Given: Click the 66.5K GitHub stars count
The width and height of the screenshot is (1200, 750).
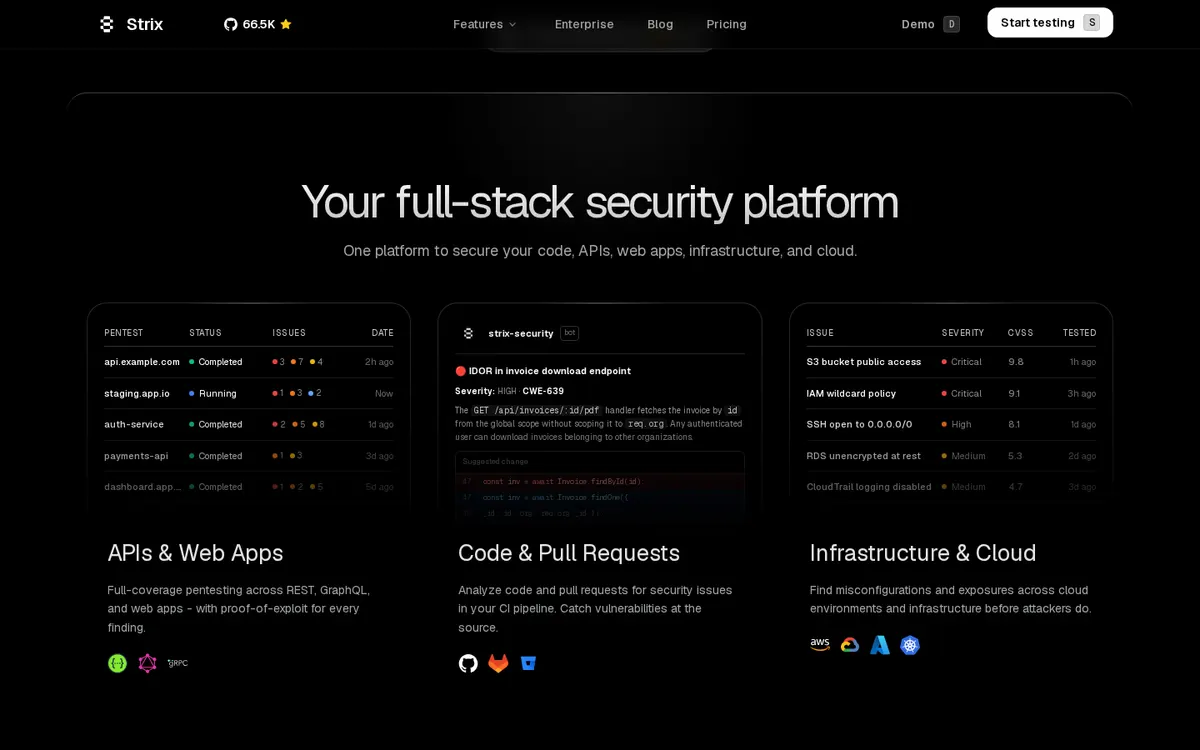Looking at the screenshot, I should point(259,24).
